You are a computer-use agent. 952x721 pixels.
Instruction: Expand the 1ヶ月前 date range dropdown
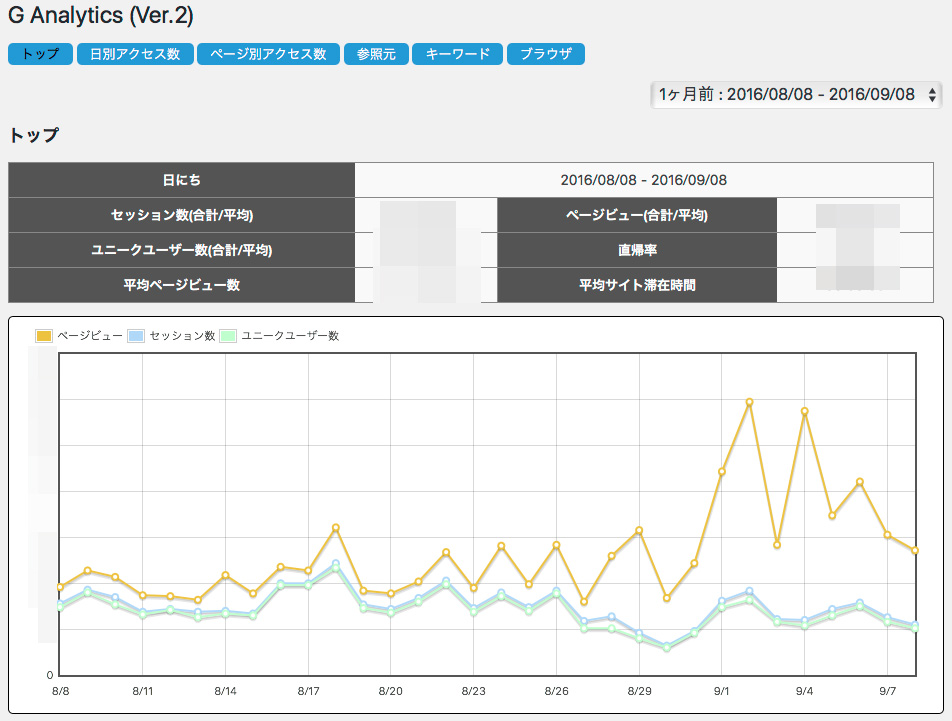coord(796,94)
